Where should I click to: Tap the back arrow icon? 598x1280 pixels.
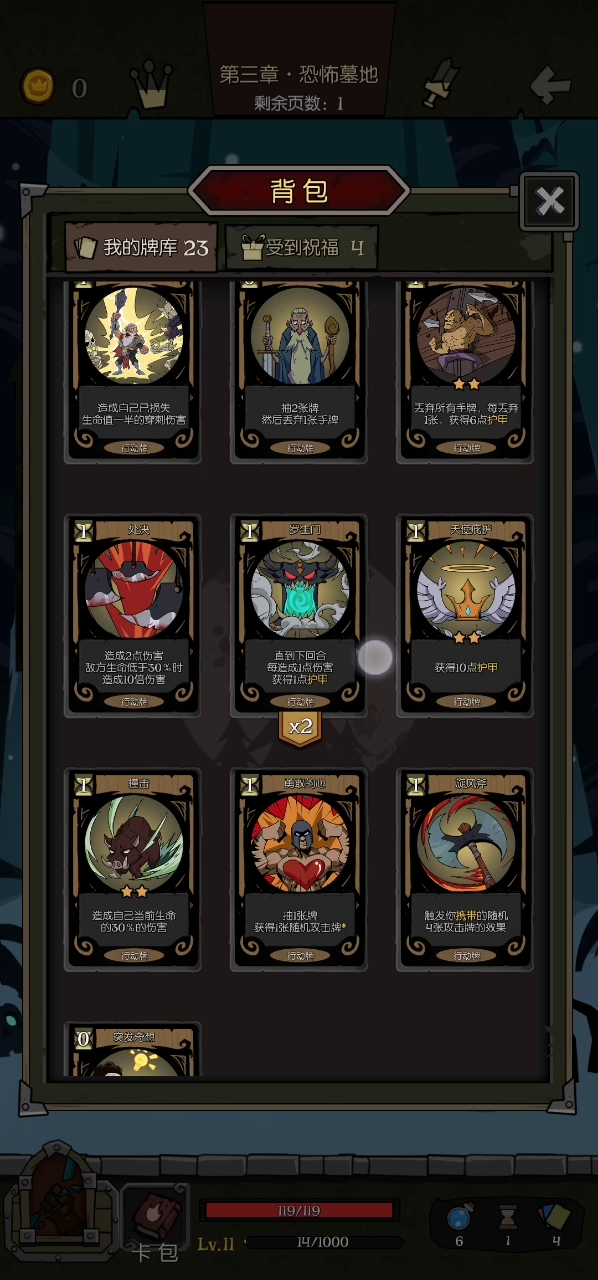[550, 86]
